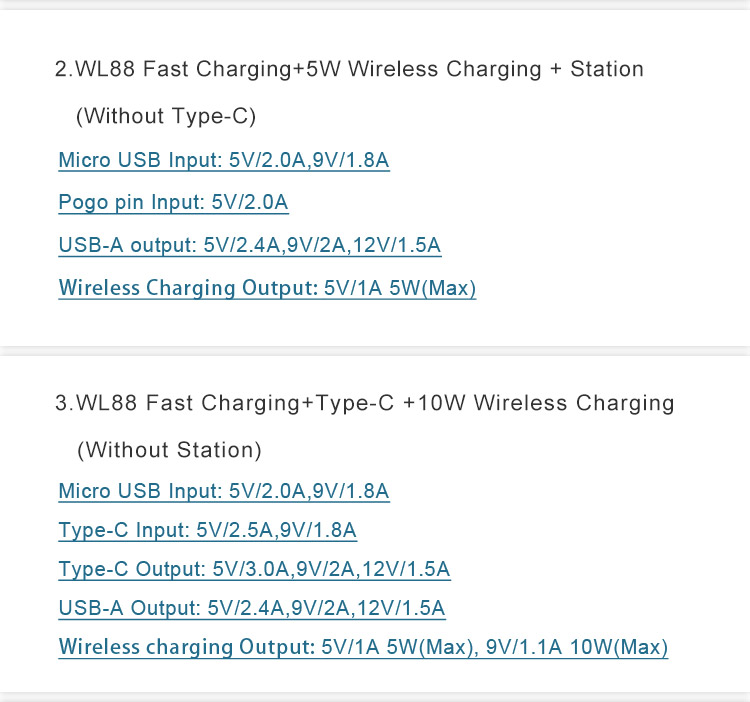
Task: Click the heading '2.WL88 Fast Charging+5W Wireless Charging'
Action: [299, 69]
